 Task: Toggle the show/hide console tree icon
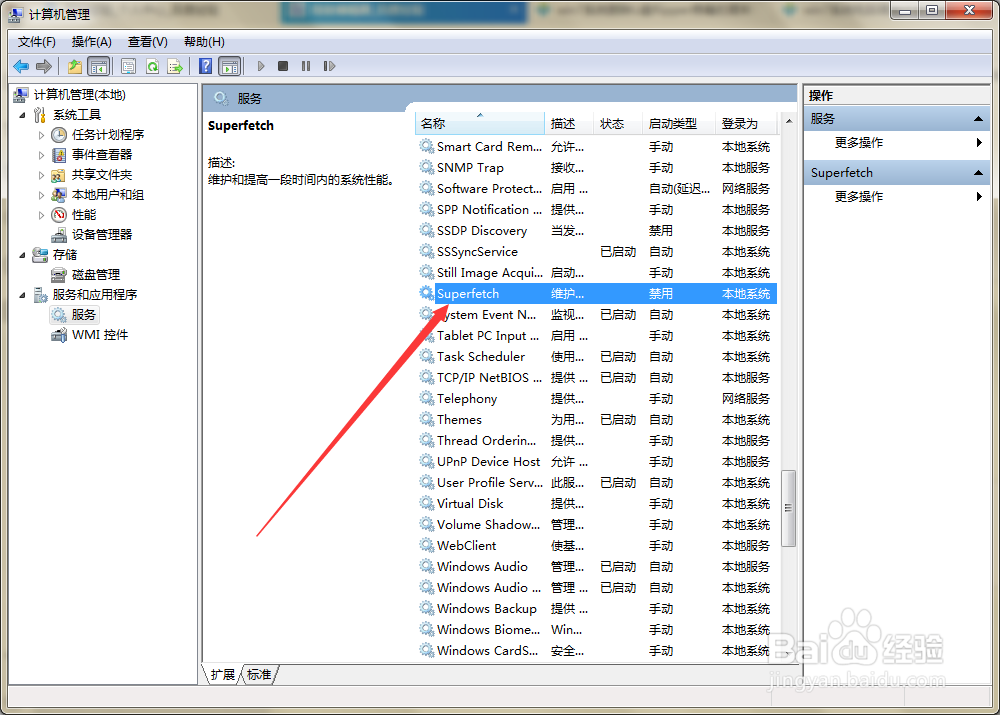click(98, 66)
